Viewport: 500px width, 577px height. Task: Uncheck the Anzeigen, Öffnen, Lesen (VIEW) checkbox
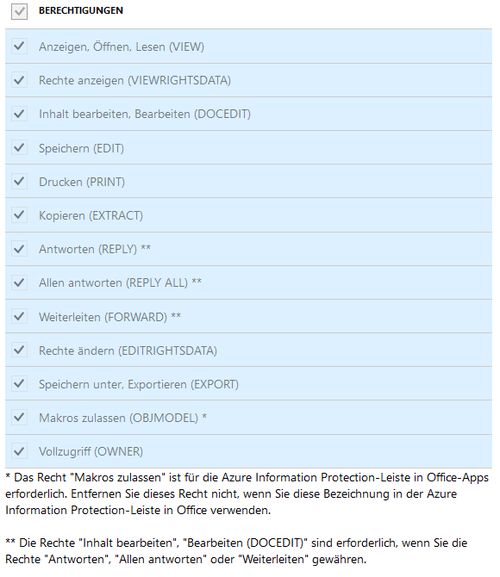[x=19, y=46]
